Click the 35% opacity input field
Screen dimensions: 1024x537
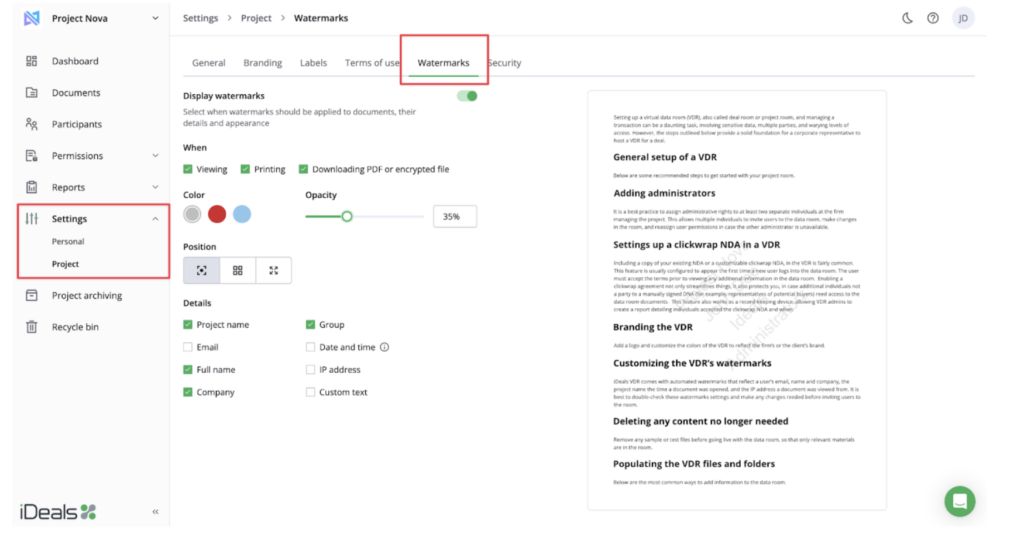click(455, 216)
